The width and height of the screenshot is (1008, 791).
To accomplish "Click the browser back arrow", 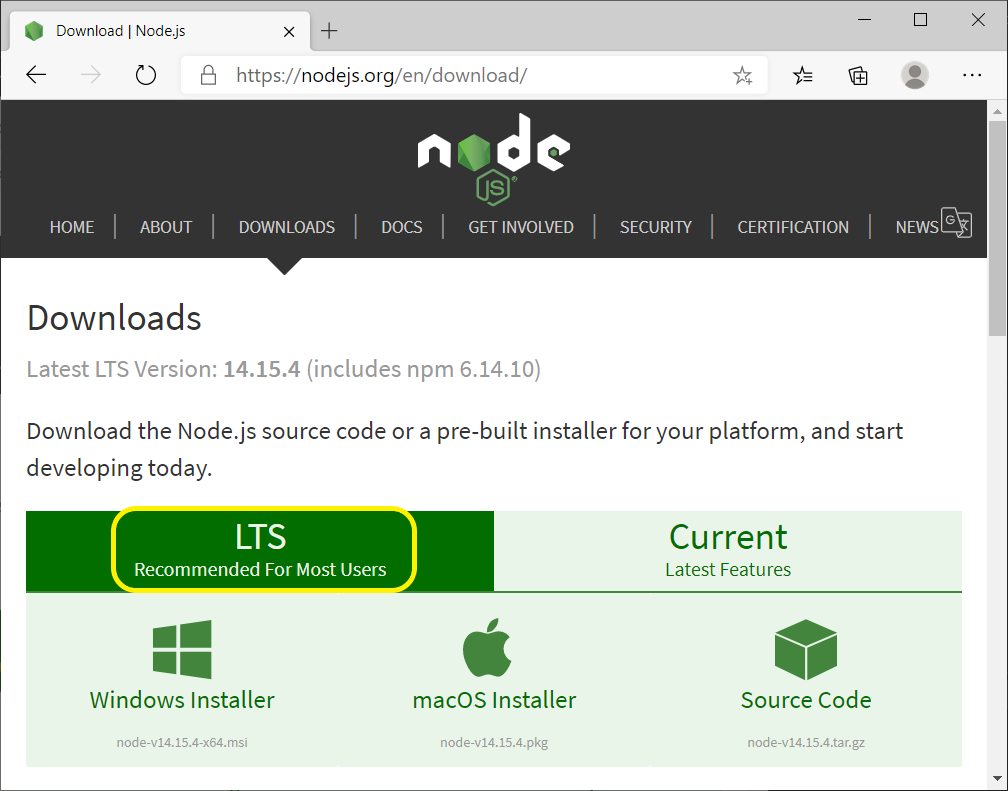I will (36, 75).
